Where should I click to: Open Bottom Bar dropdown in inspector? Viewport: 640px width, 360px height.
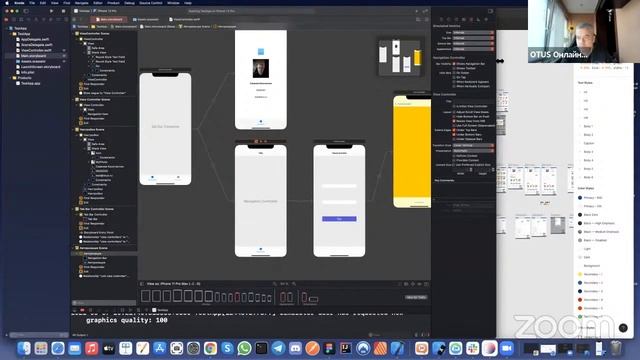click(473, 43)
